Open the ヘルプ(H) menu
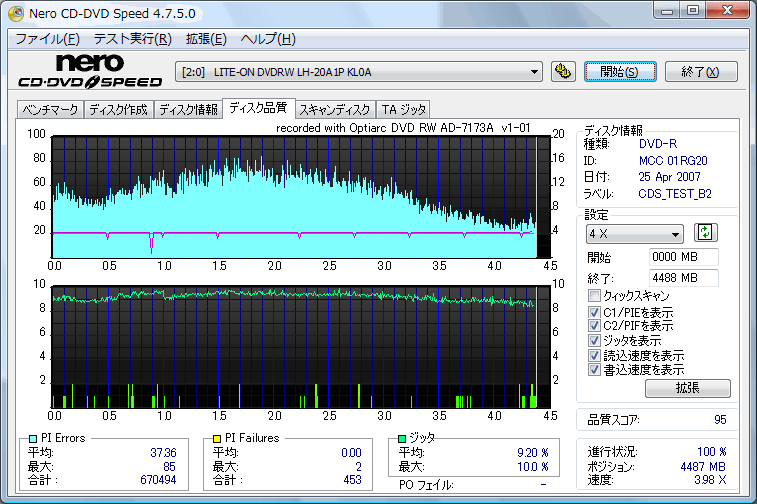757x504 pixels. [x=268, y=39]
